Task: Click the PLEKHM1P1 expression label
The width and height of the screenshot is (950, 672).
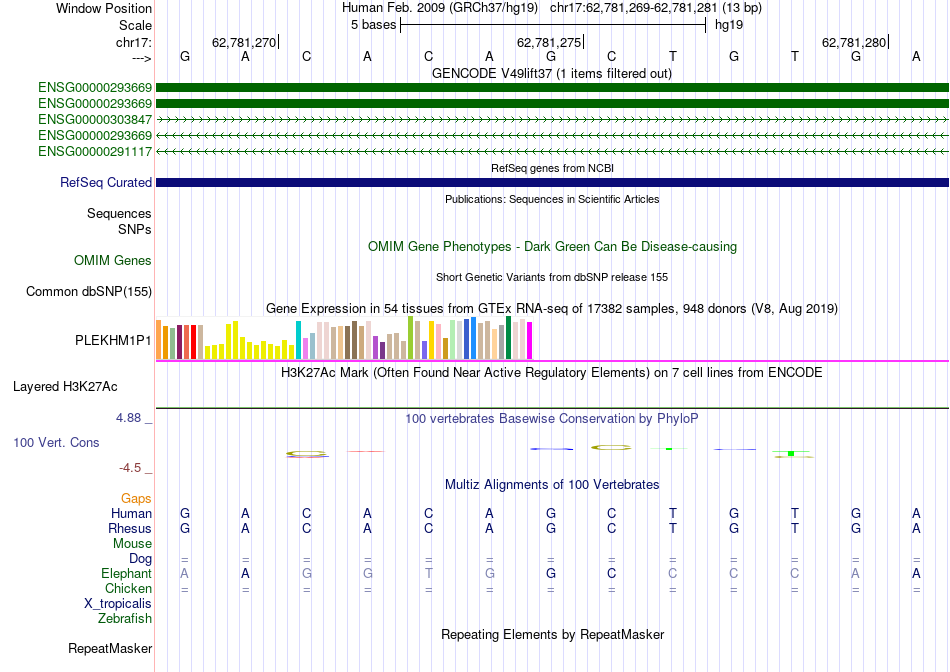Action: click(113, 341)
